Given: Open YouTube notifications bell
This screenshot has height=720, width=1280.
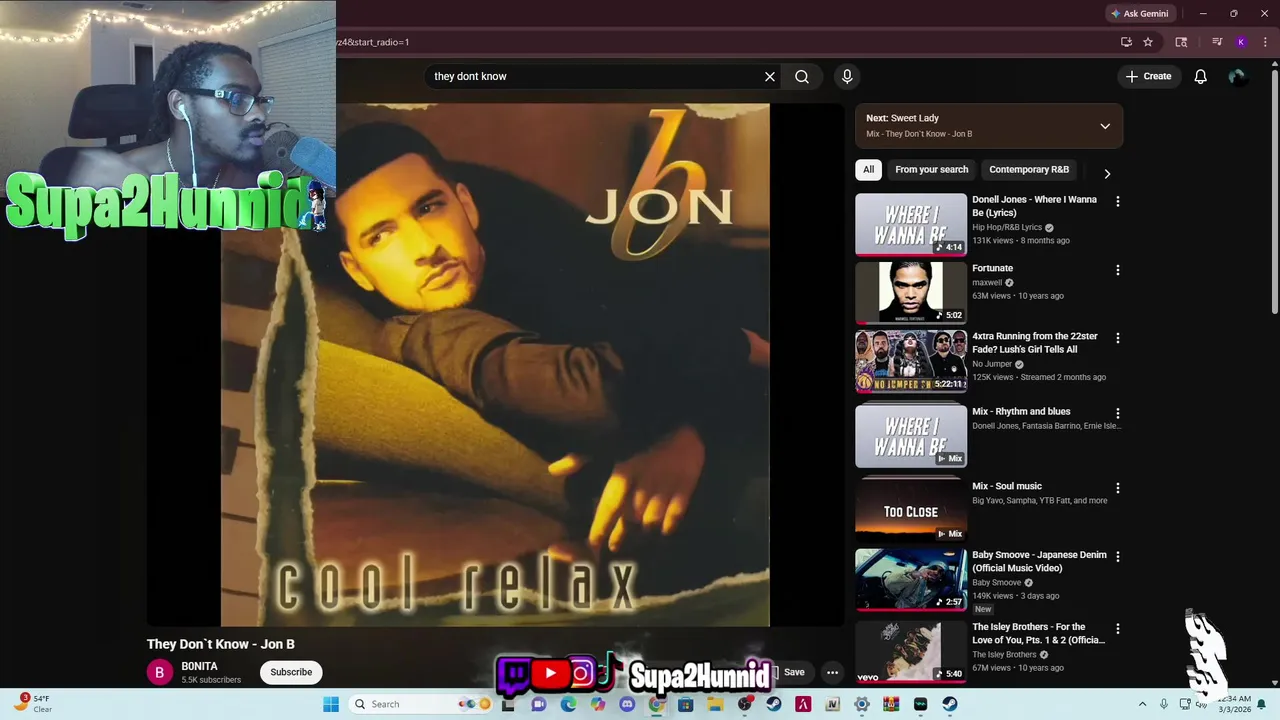Looking at the screenshot, I should tap(1200, 76).
